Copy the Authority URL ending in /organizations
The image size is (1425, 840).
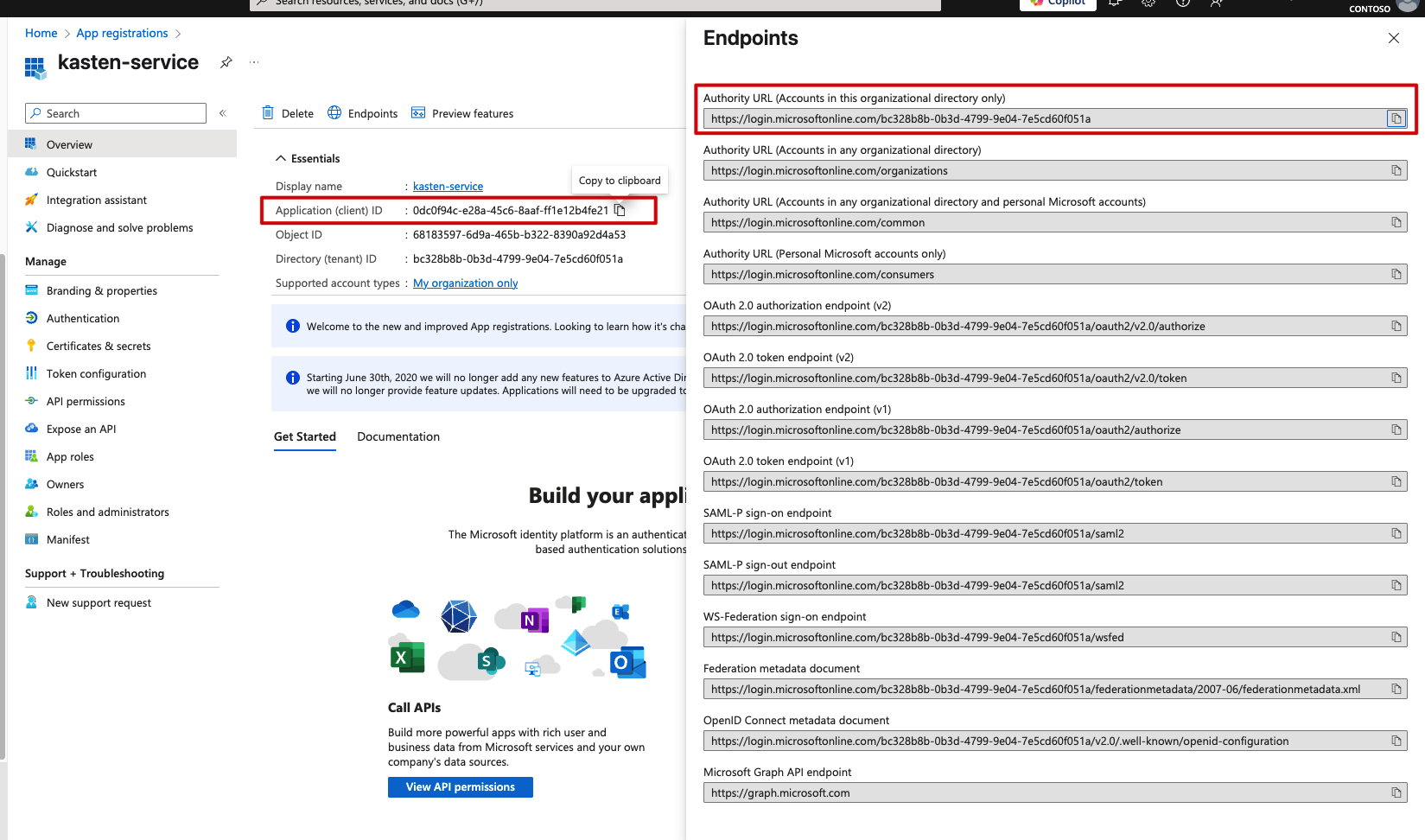1396,170
